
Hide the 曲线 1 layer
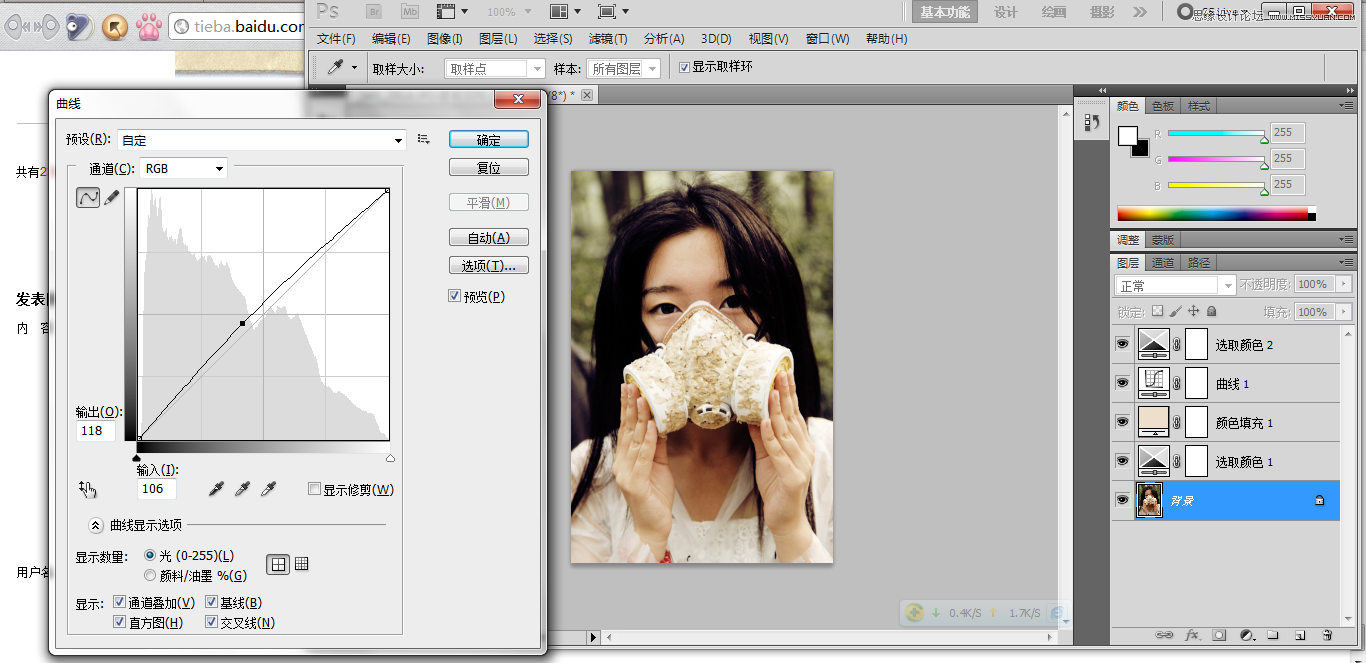point(1122,383)
